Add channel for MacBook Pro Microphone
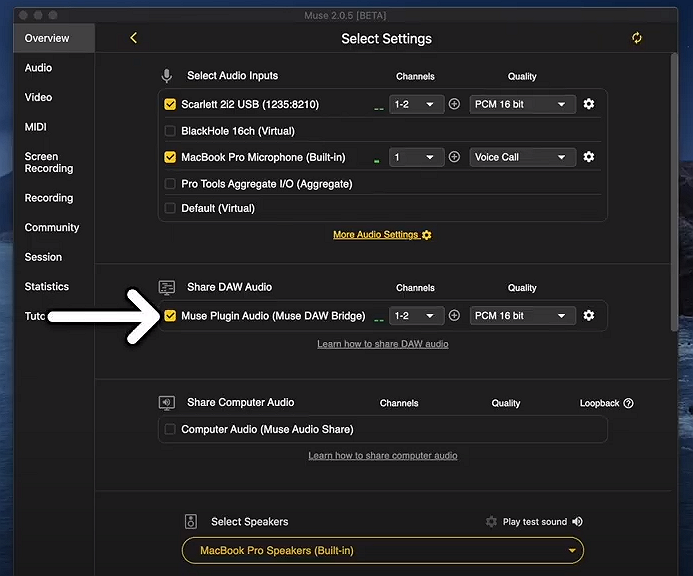693x576 pixels. pos(454,157)
